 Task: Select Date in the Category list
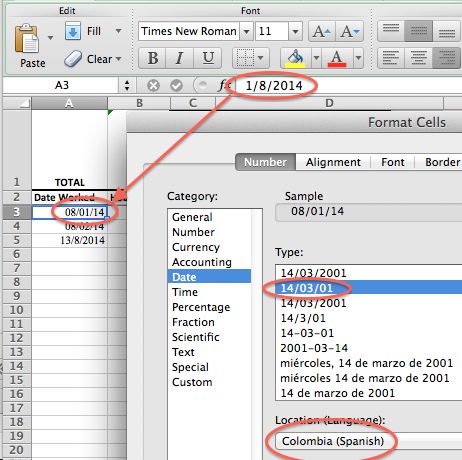click(x=209, y=277)
